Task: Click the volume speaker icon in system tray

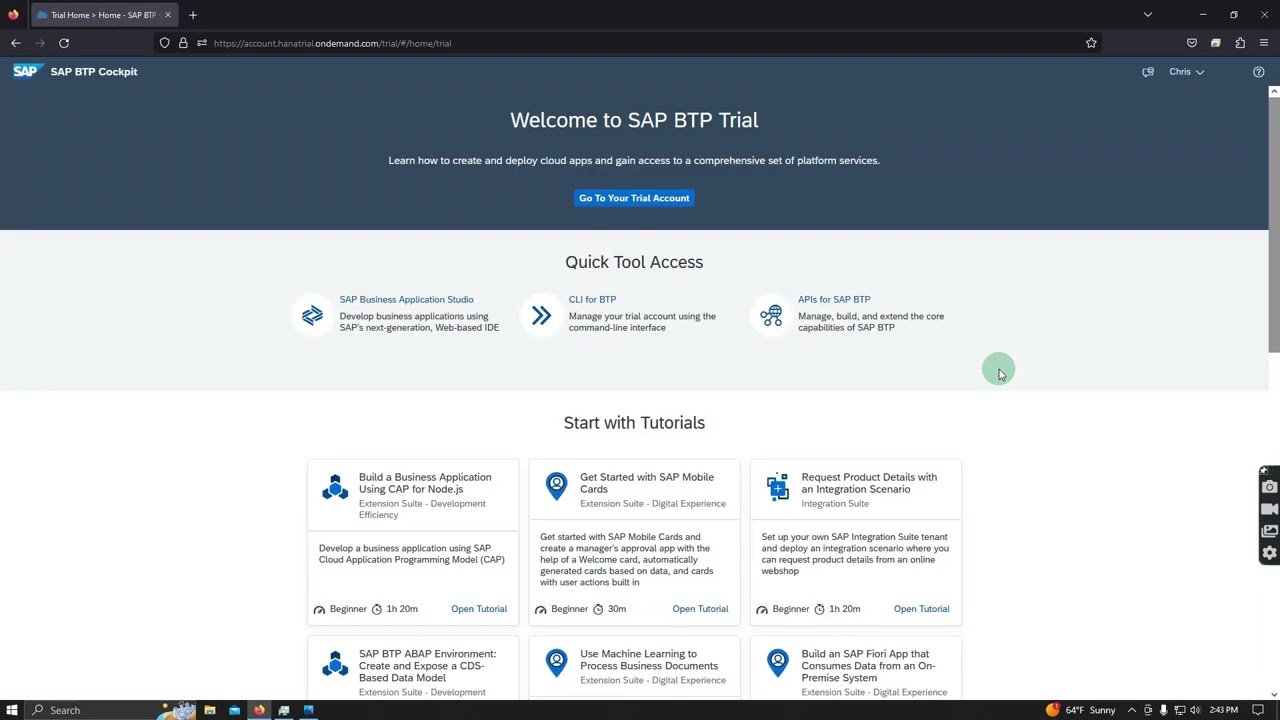Action: pos(1195,710)
